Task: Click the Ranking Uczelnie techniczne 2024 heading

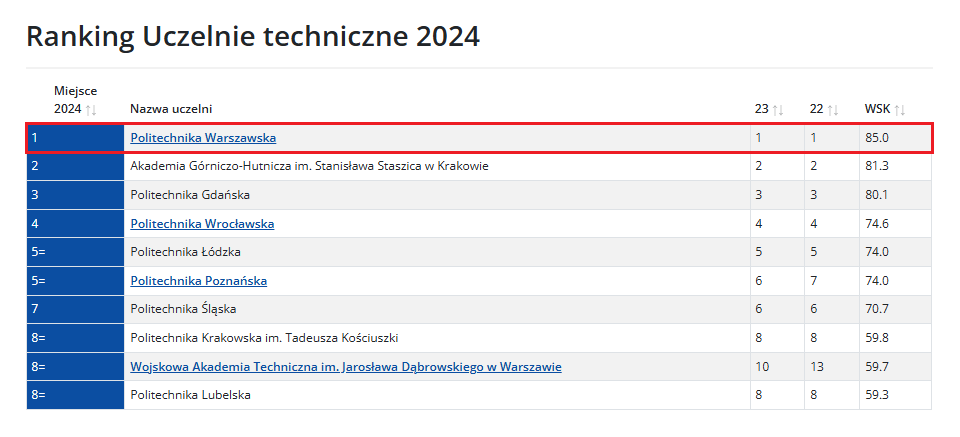Action: tap(253, 37)
